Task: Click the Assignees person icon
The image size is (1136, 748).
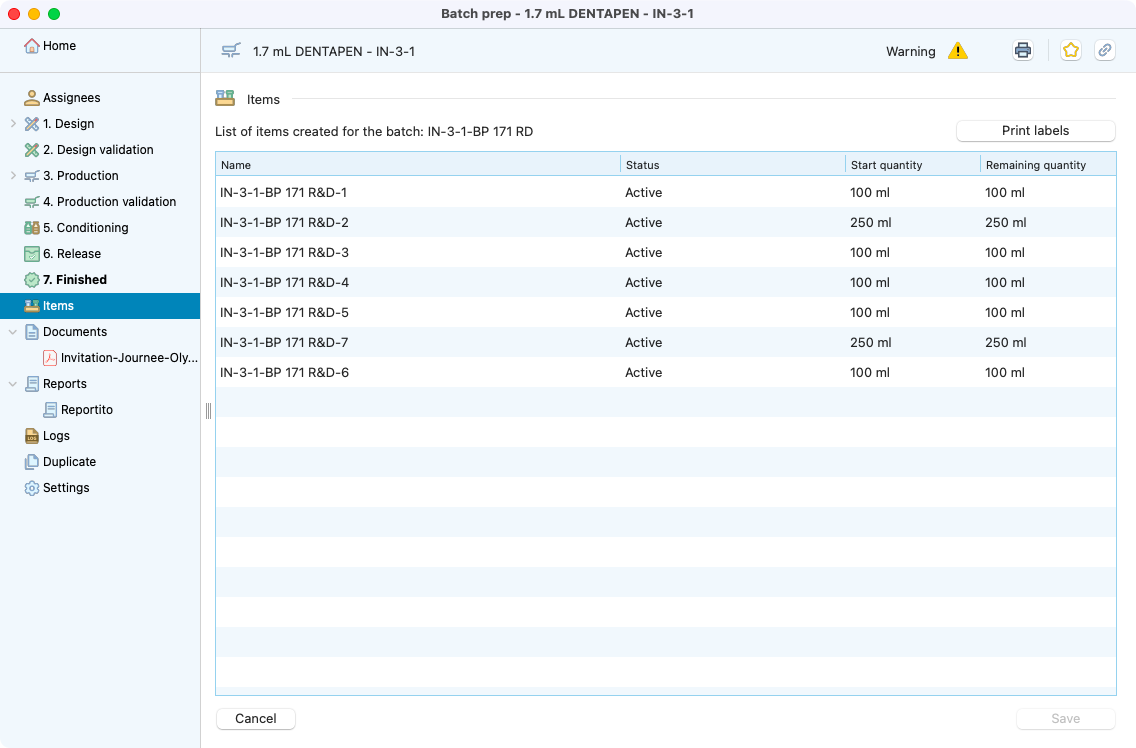Action: pyautogui.click(x=31, y=98)
